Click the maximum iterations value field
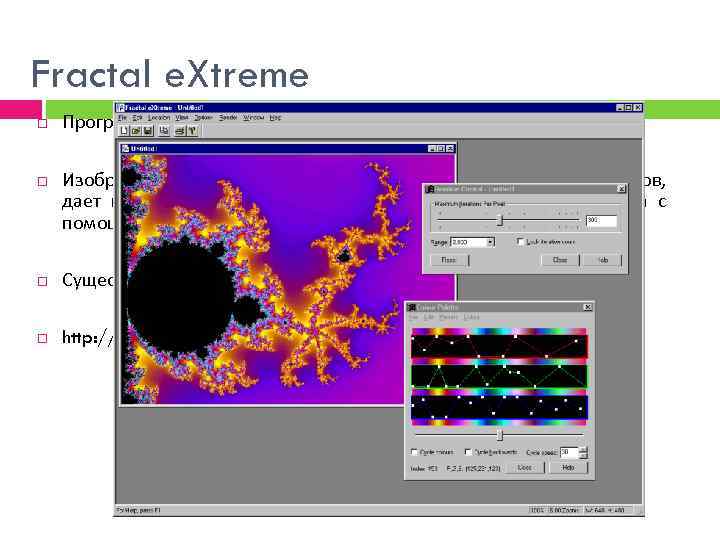 click(601, 221)
